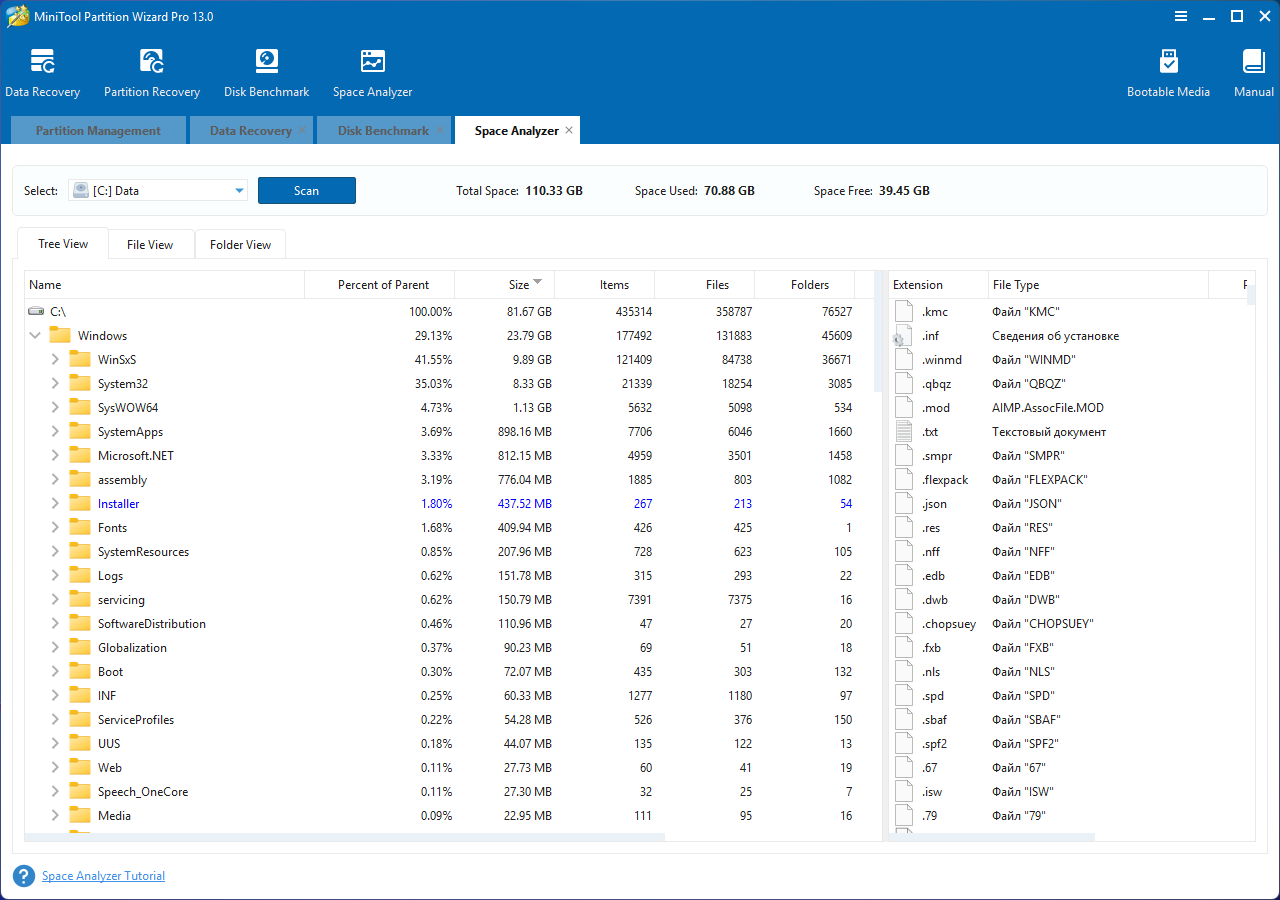Screen dimensions: 1280x900
Task: Sort by the Items column header
Action: pyautogui.click(x=605, y=285)
